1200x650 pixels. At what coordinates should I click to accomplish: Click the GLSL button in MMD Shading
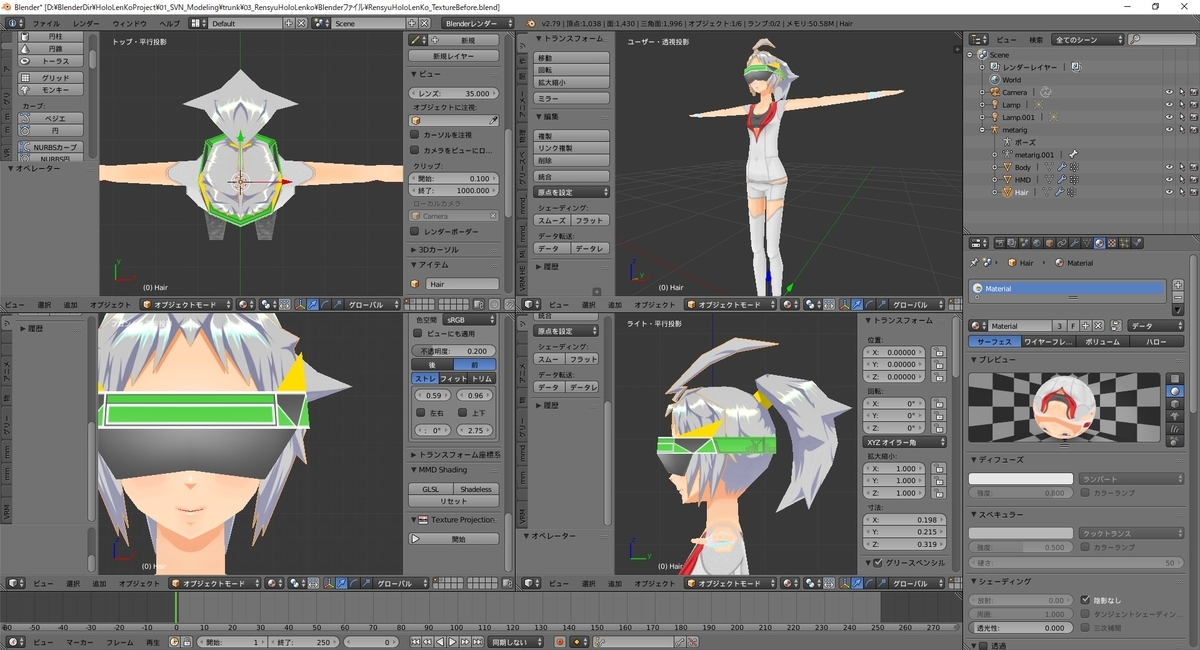click(430, 489)
